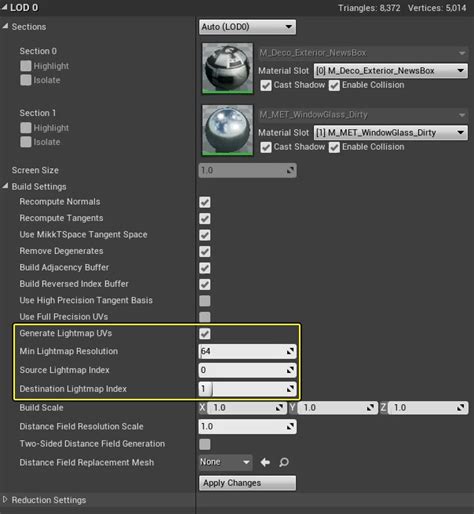The height and width of the screenshot is (514, 474).
Task: Toggle Highlight checkbox for Section 0
Action: 26,66
